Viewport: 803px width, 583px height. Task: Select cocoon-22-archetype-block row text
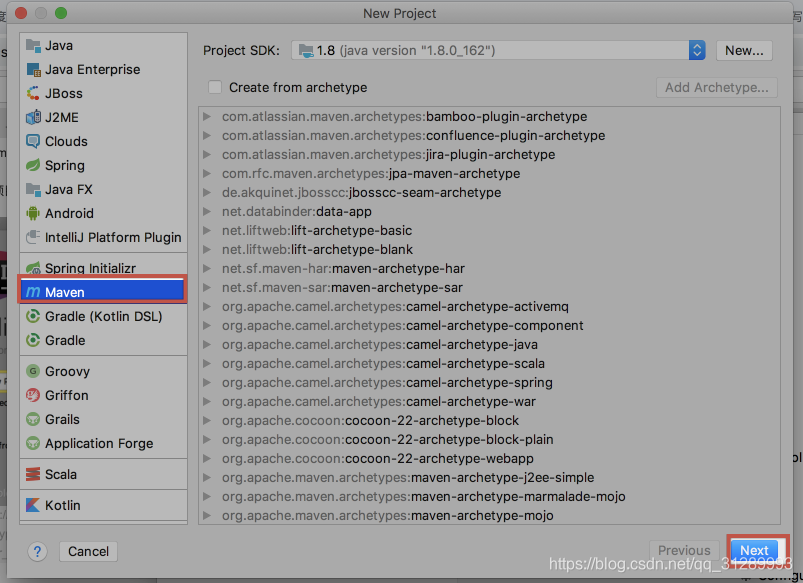pos(370,420)
